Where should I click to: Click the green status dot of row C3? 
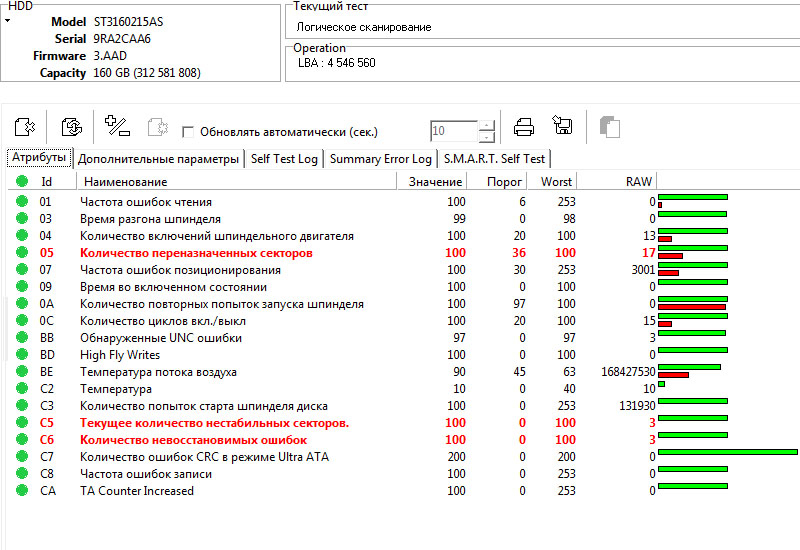(21, 405)
